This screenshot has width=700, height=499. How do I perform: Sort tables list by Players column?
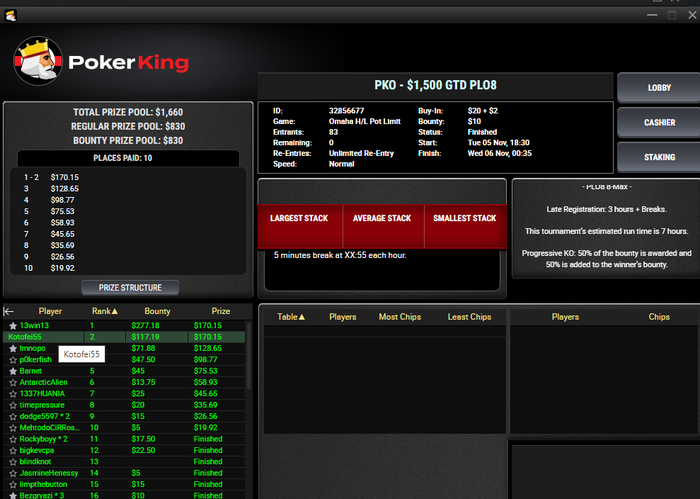[342, 317]
